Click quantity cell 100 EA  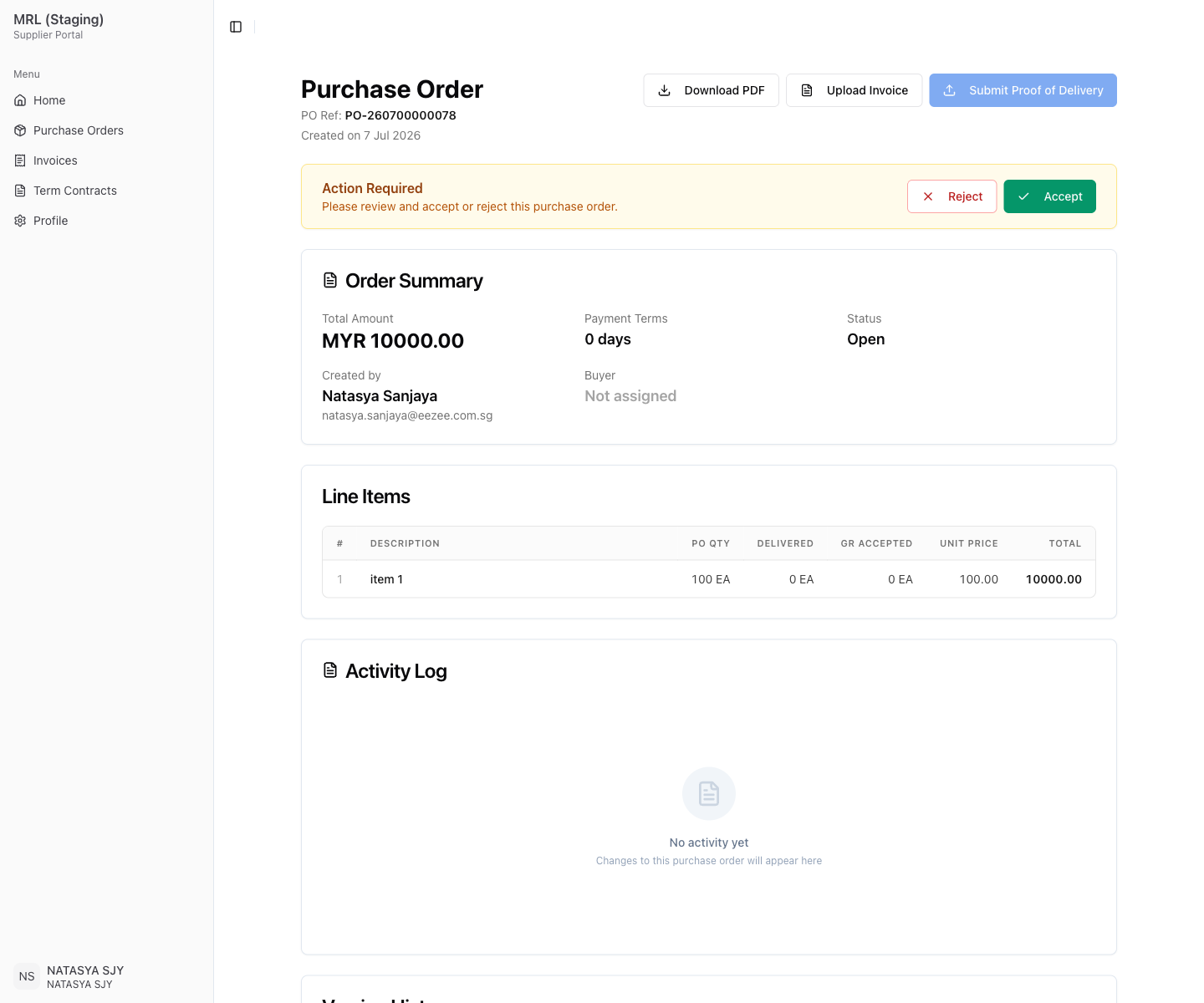[x=711, y=579]
